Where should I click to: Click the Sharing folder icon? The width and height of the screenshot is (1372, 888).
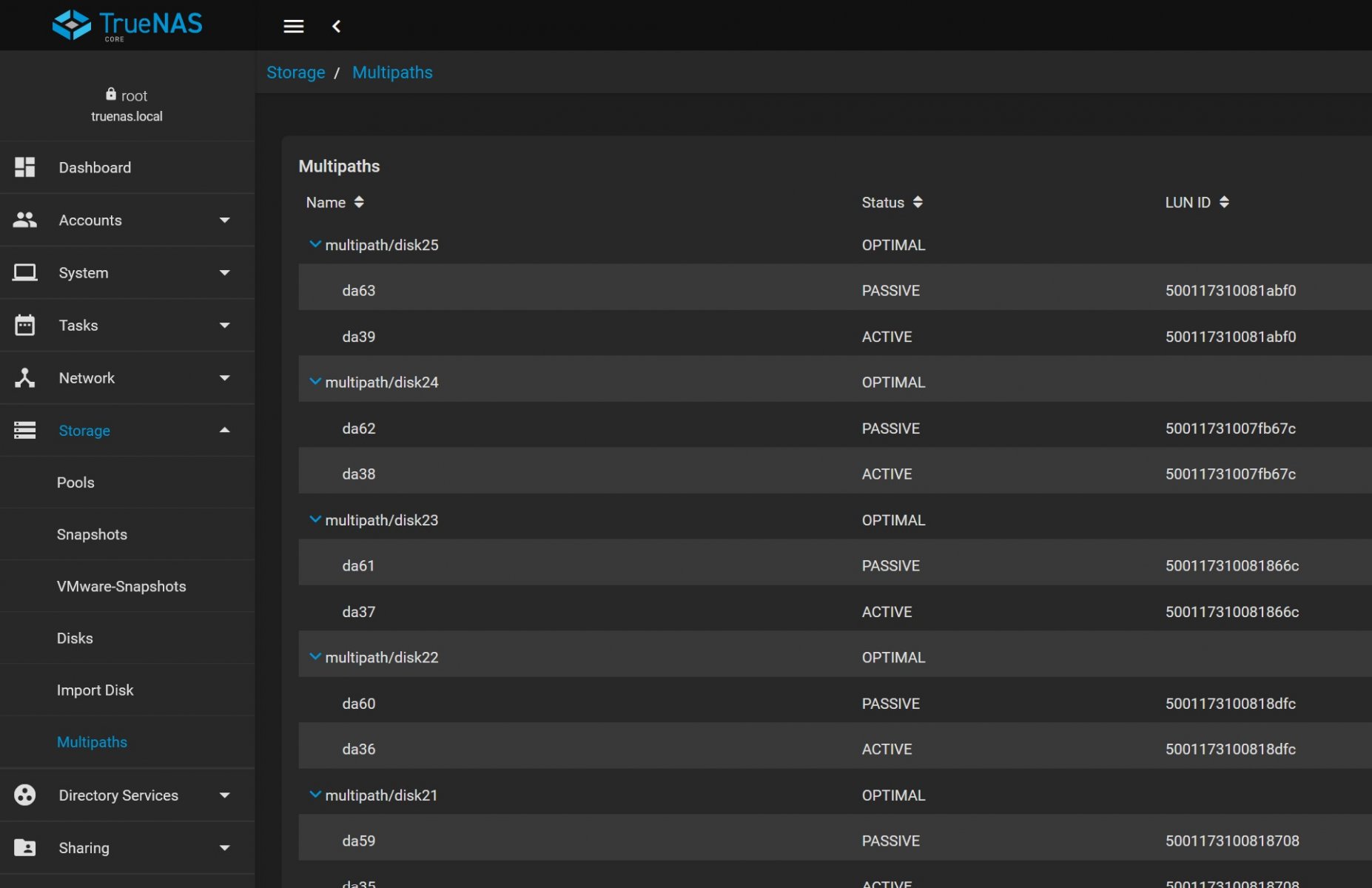(24, 847)
